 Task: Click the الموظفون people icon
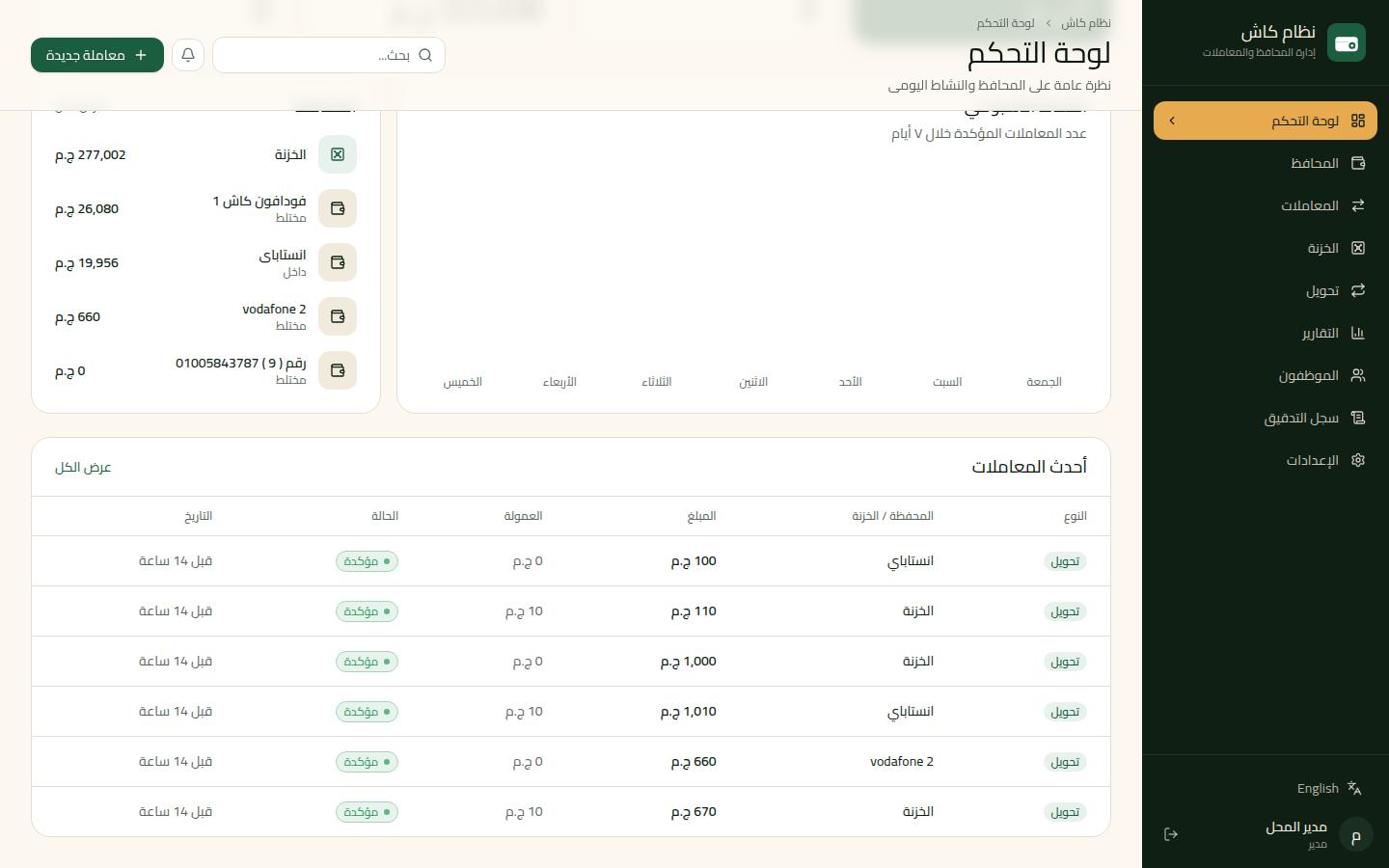click(1358, 375)
